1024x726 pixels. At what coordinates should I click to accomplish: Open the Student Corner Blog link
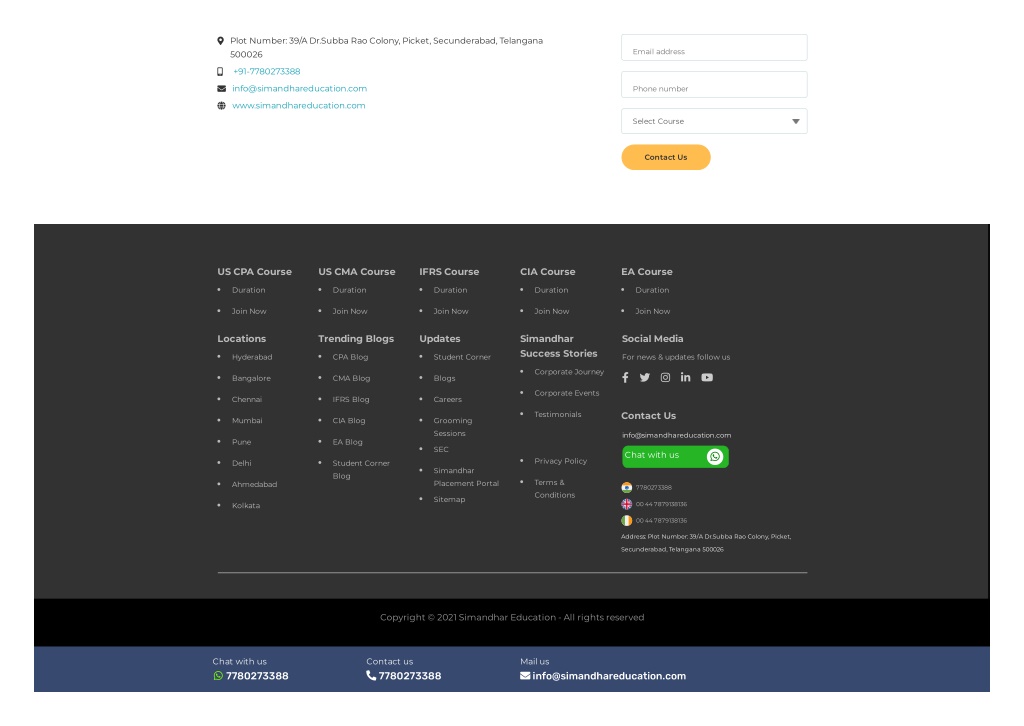(x=361, y=469)
